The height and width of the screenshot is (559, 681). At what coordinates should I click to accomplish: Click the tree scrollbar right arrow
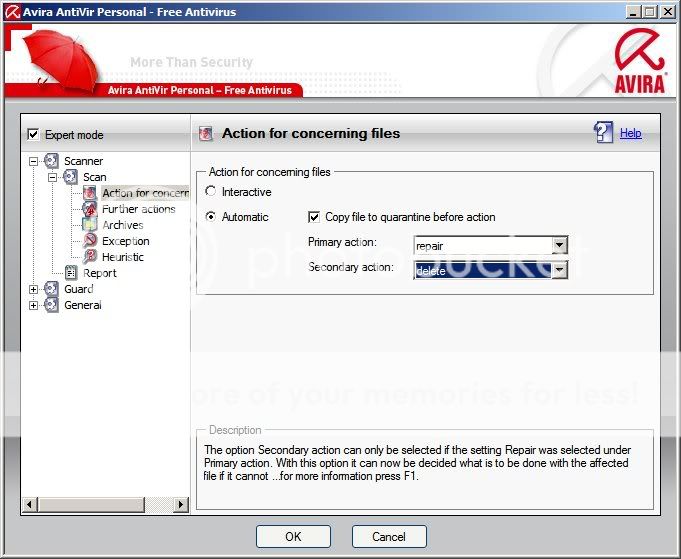[x=181, y=505]
